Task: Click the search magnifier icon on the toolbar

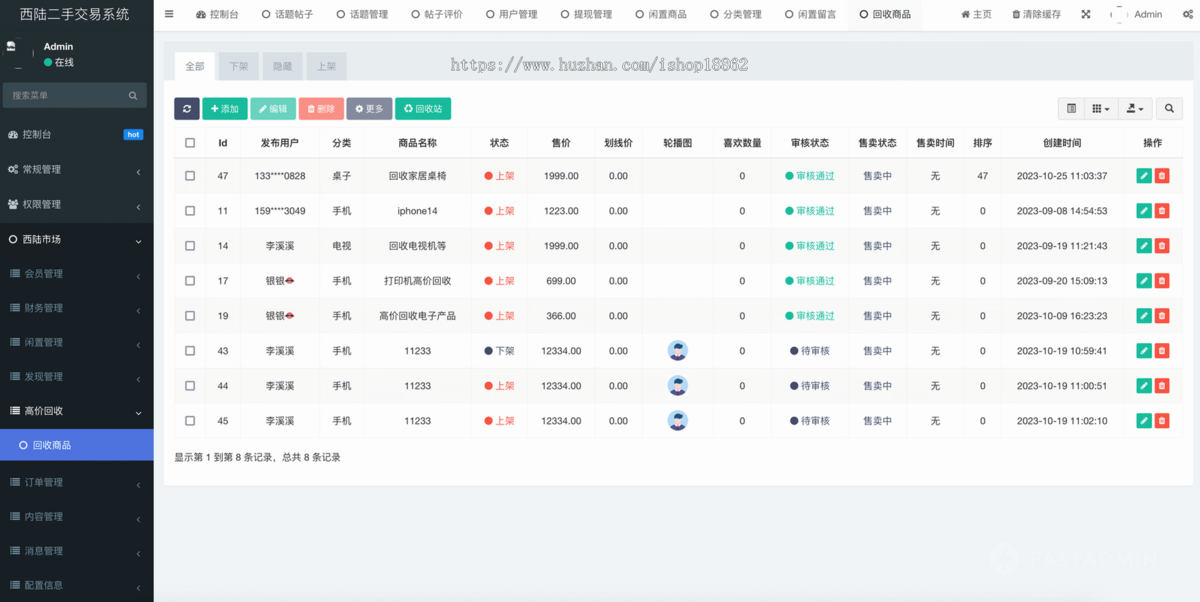Action: coord(1169,108)
